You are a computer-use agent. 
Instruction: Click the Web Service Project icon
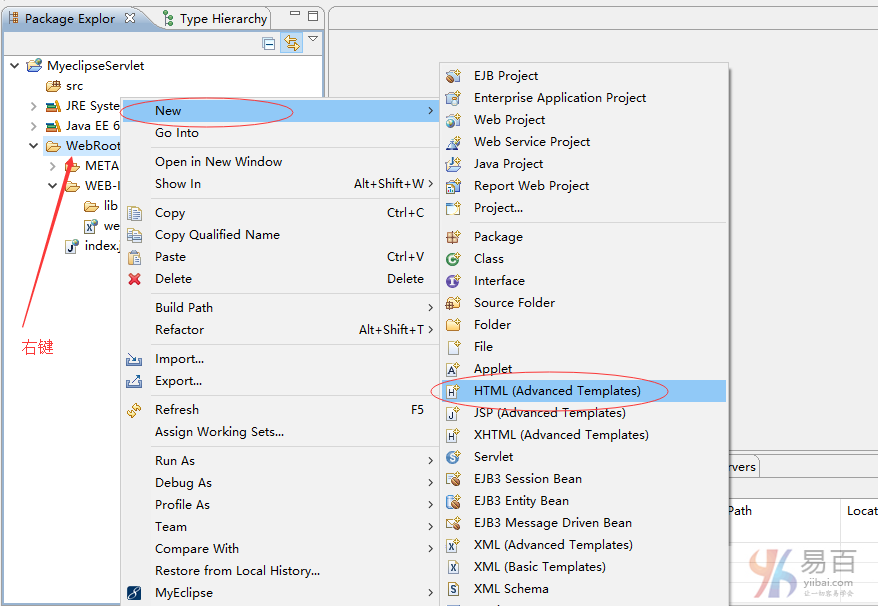[x=453, y=142]
